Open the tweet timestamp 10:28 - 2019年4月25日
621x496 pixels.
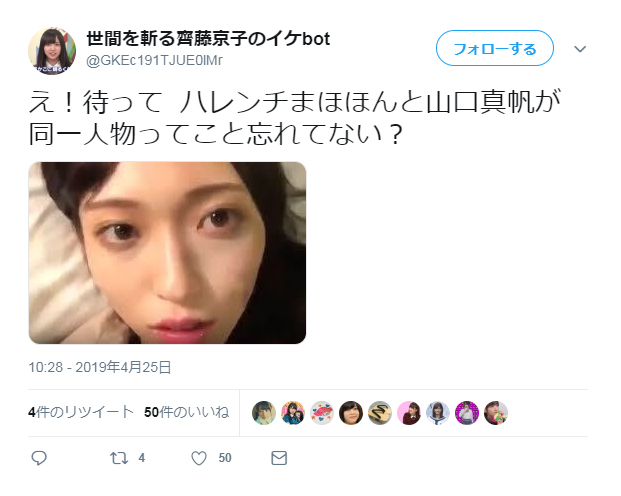[99, 367]
